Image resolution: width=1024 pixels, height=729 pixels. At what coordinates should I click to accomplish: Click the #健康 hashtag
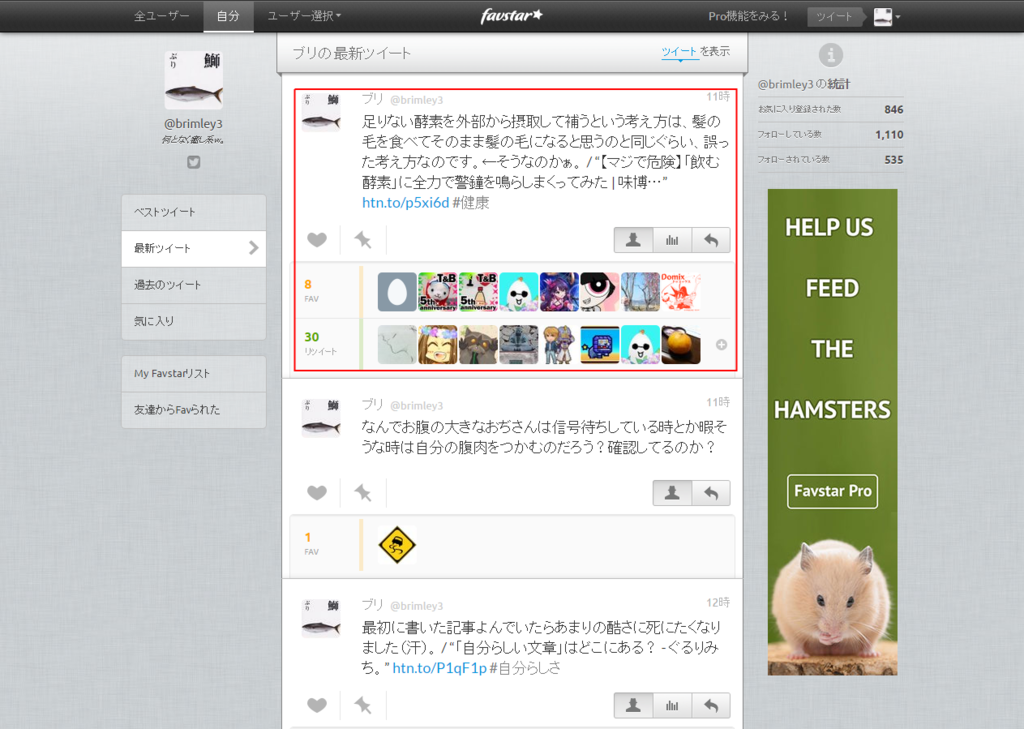(471, 202)
